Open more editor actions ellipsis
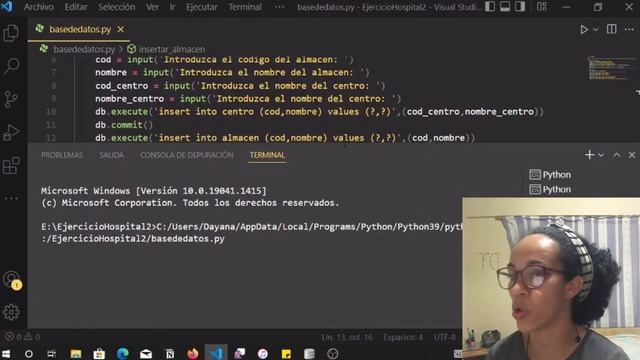The width and height of the screenshot is (640, 360). click(629, 29)
